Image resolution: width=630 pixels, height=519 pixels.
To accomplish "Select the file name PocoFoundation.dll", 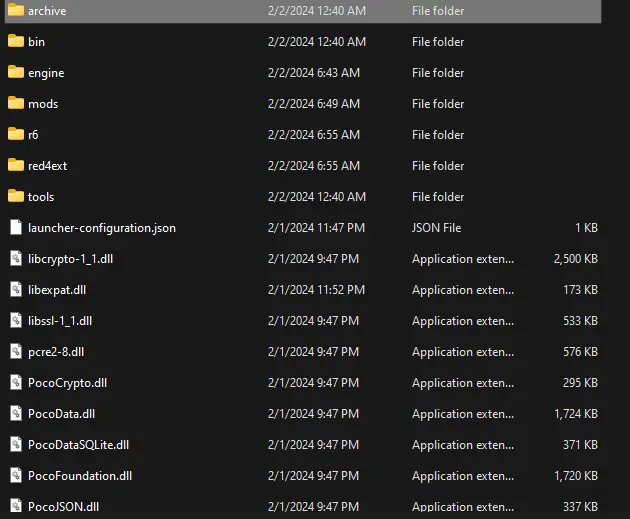I will pyautogui.click(x=80, y=476).
